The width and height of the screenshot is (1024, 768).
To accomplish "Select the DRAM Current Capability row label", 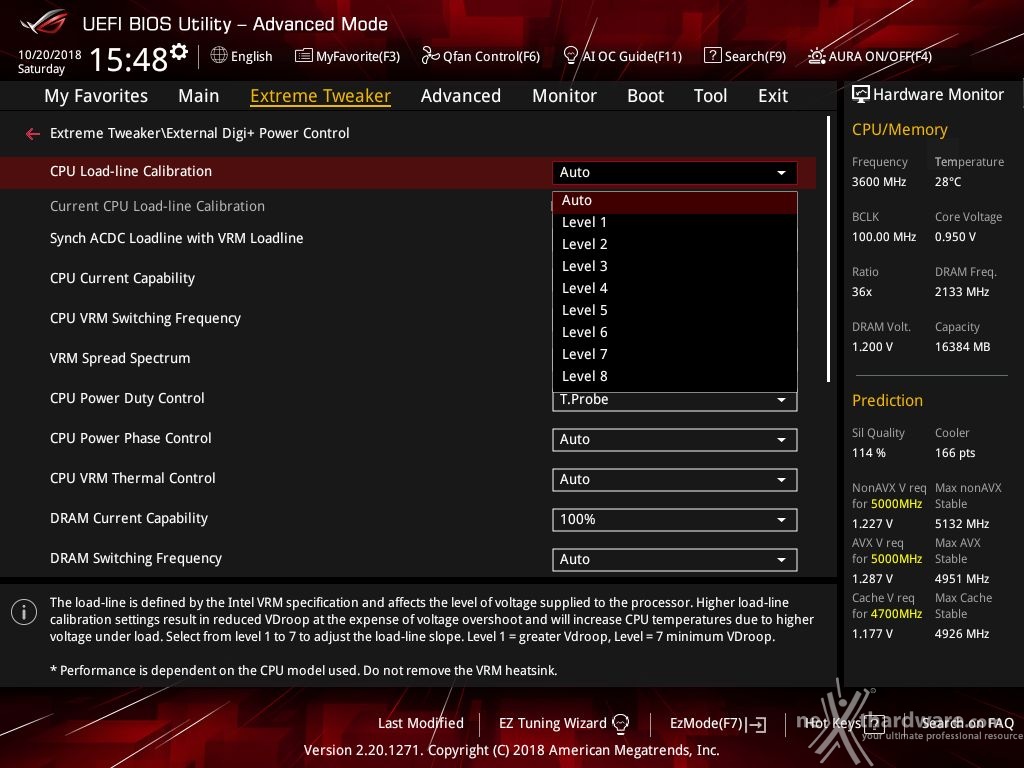I will tap(129, 519).
